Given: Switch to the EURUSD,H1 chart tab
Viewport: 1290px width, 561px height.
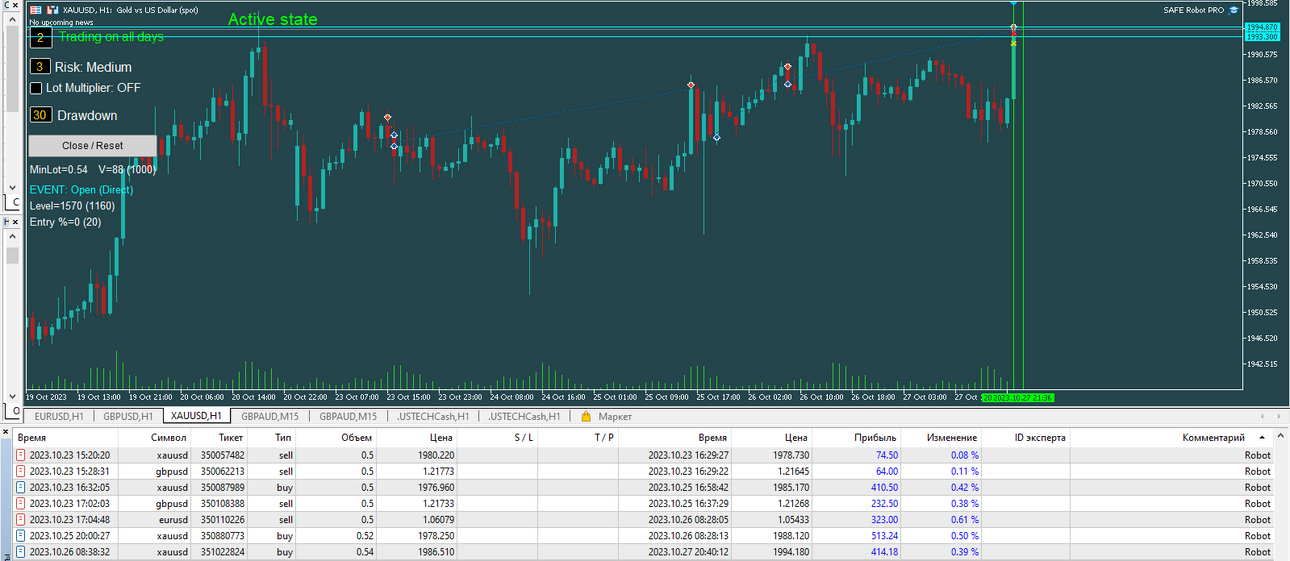Looking at the screenshot, I should pos(59,416).
